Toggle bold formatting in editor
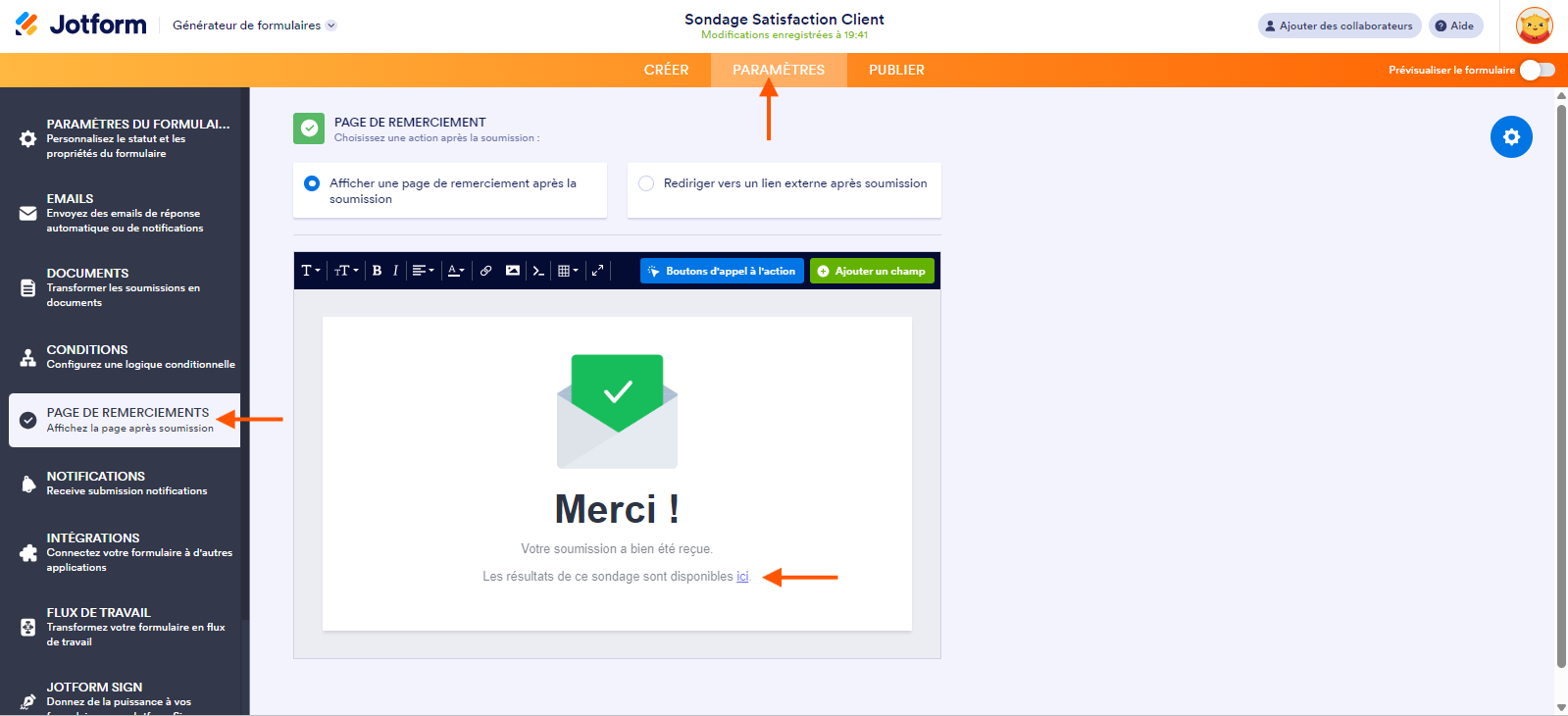 click(377, 271)
